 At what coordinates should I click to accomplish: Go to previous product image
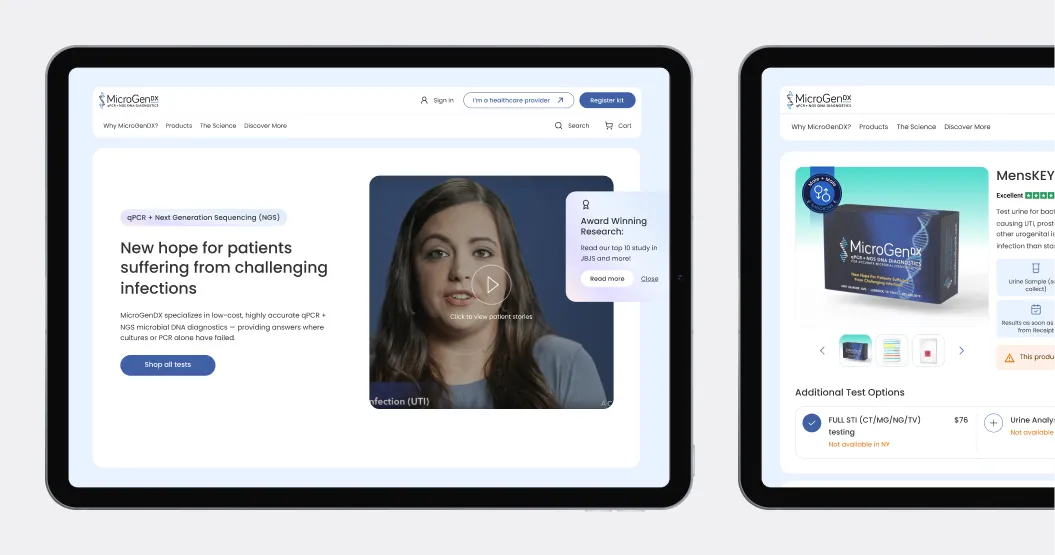[822, 350]
